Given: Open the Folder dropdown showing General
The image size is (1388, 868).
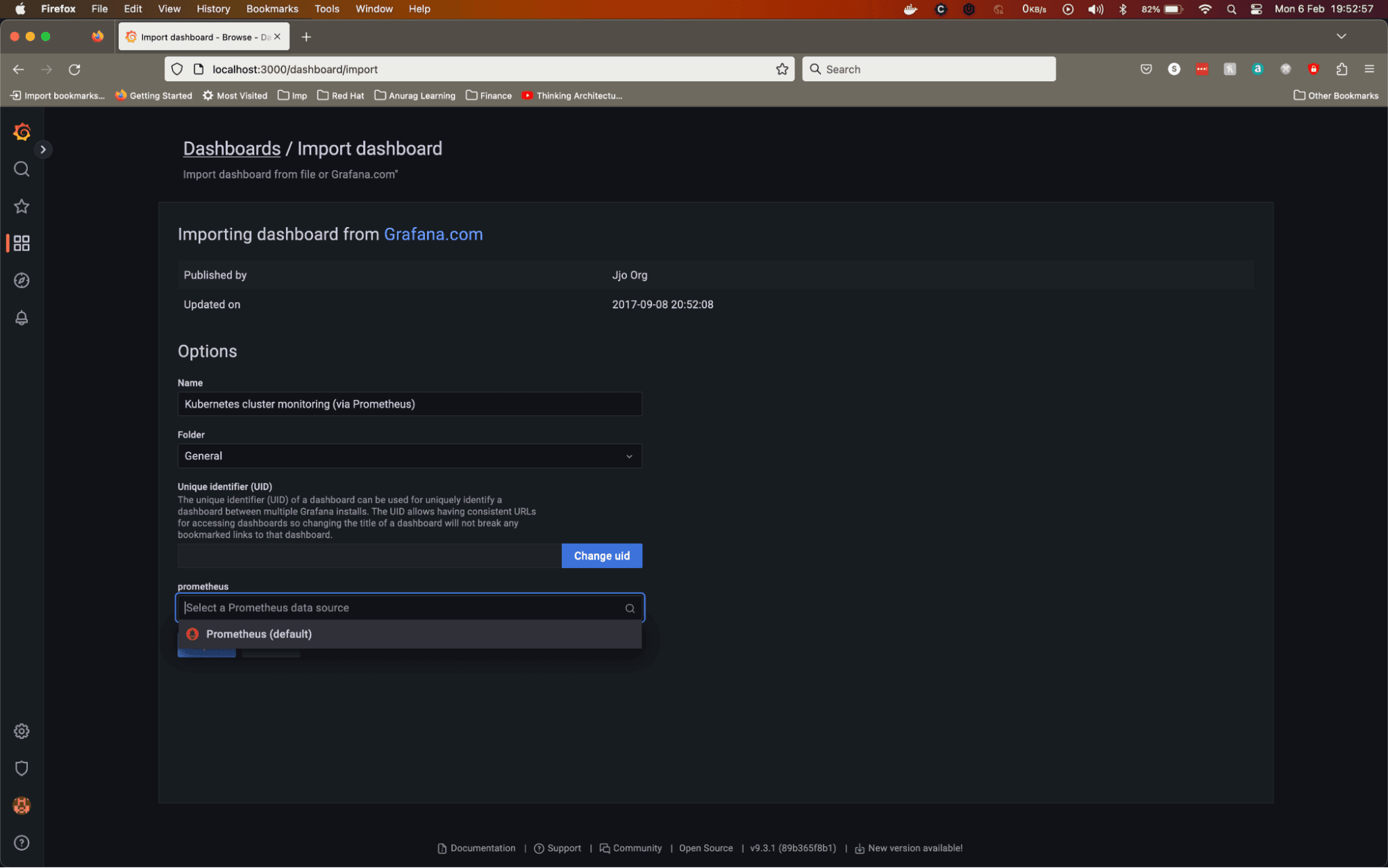Looking at the screenshot, I should 409,456.
